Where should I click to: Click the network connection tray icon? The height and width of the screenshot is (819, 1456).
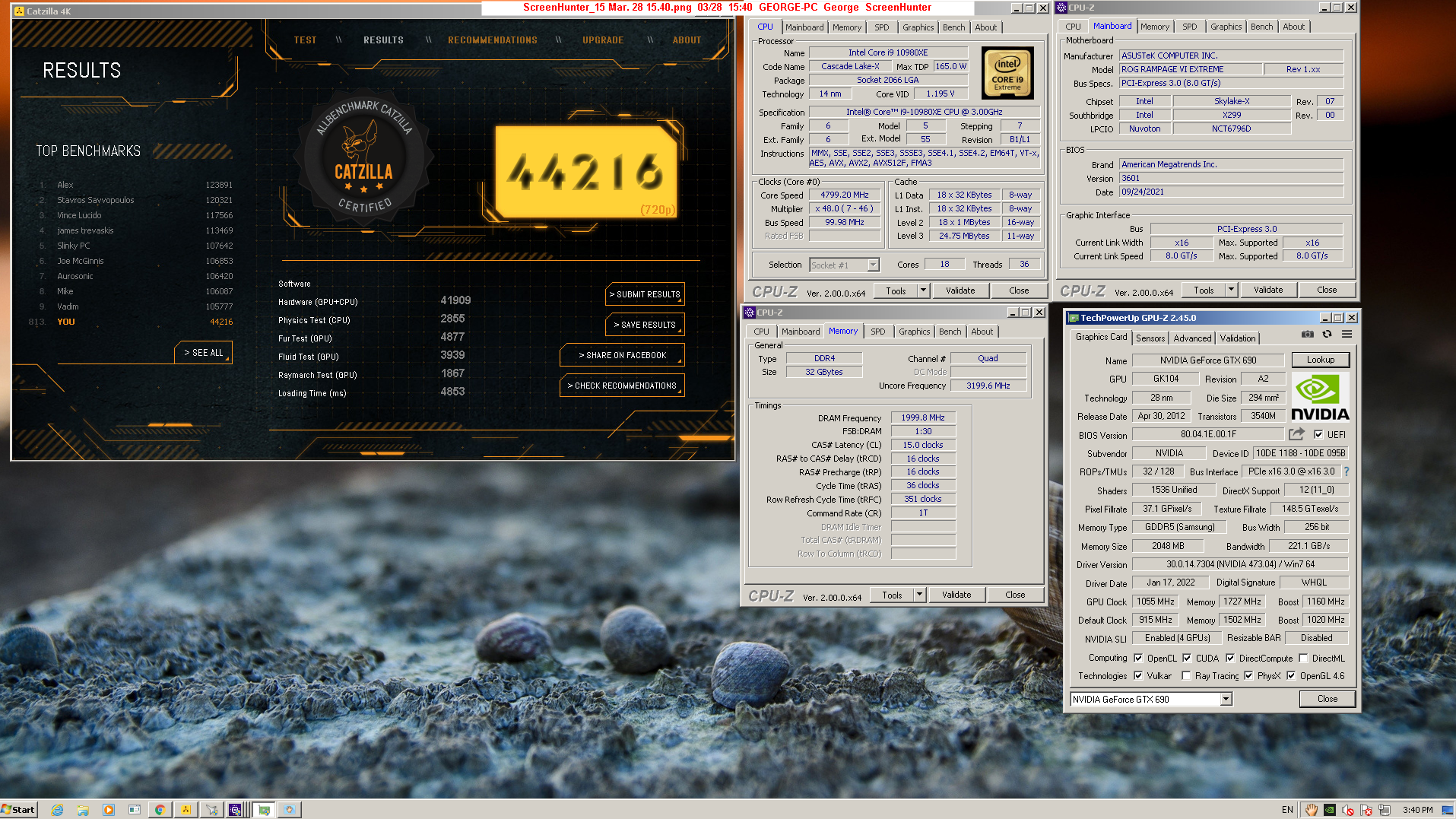(1385, 810)
